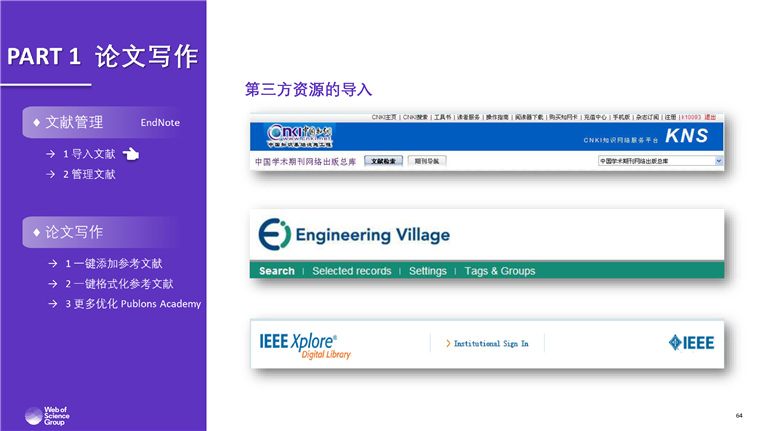Open Selected records in Engineering Village

pyautogui.click(x=352, y=271)
